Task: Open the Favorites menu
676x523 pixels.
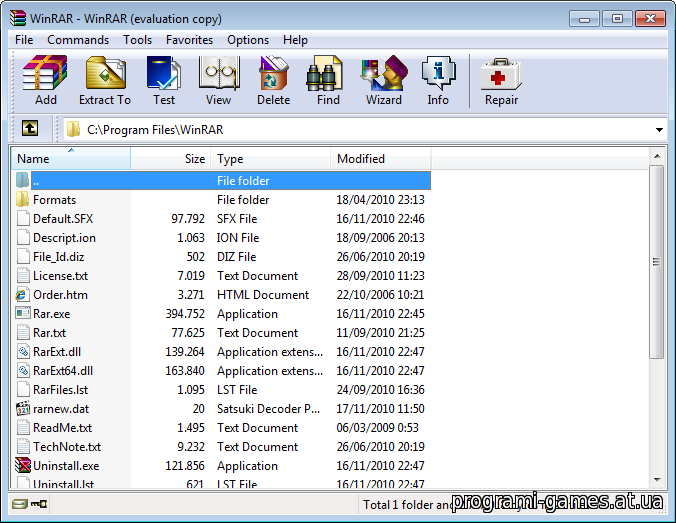Action: click(x=189, y=40)
